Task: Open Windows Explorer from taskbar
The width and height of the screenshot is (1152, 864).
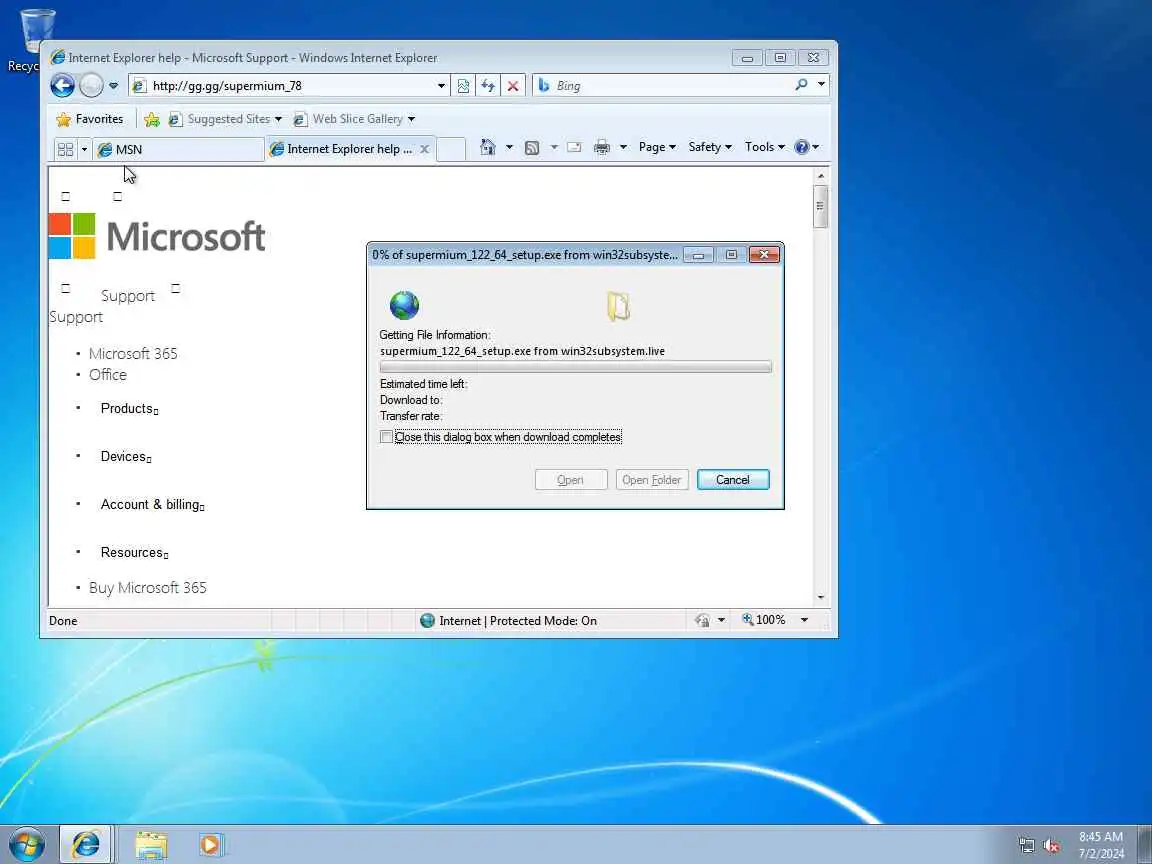Action: point(151,846)
